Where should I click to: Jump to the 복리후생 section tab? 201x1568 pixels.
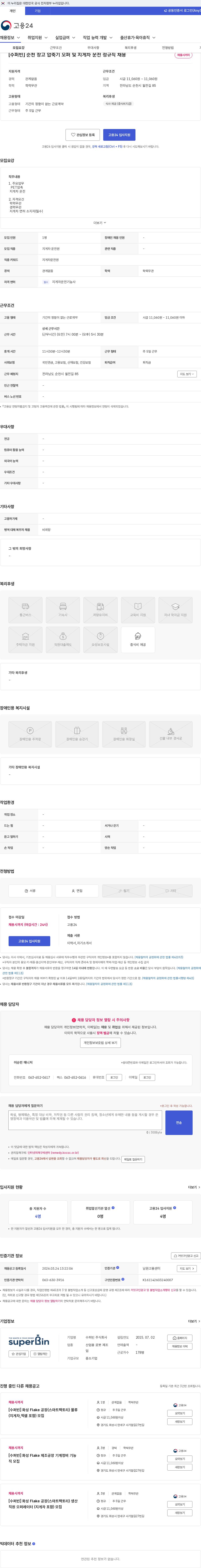(x=130, y=47)
